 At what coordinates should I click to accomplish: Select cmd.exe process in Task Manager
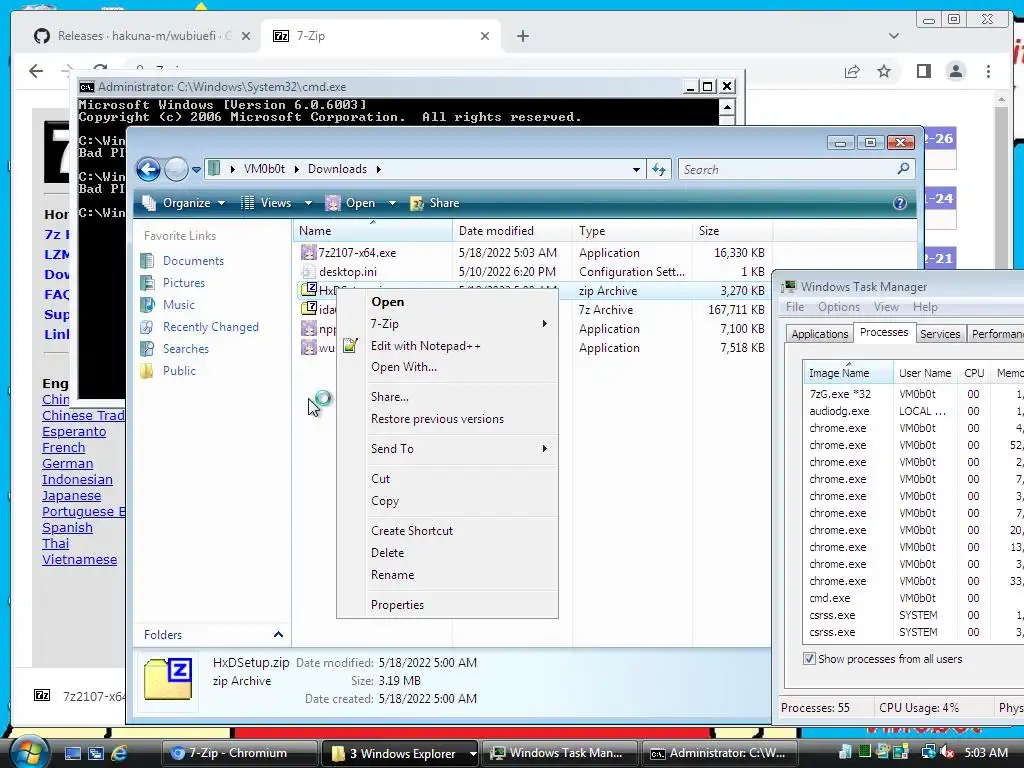[913, 598]
